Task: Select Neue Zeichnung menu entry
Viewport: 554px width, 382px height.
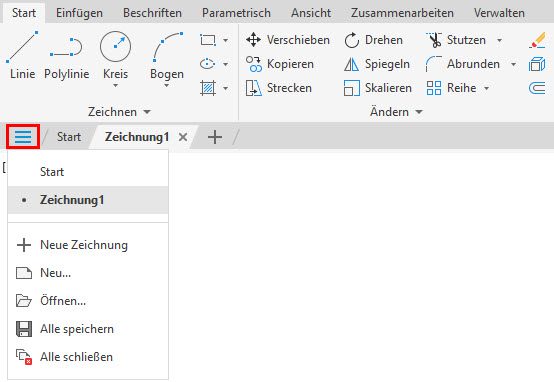Action: 88,245
